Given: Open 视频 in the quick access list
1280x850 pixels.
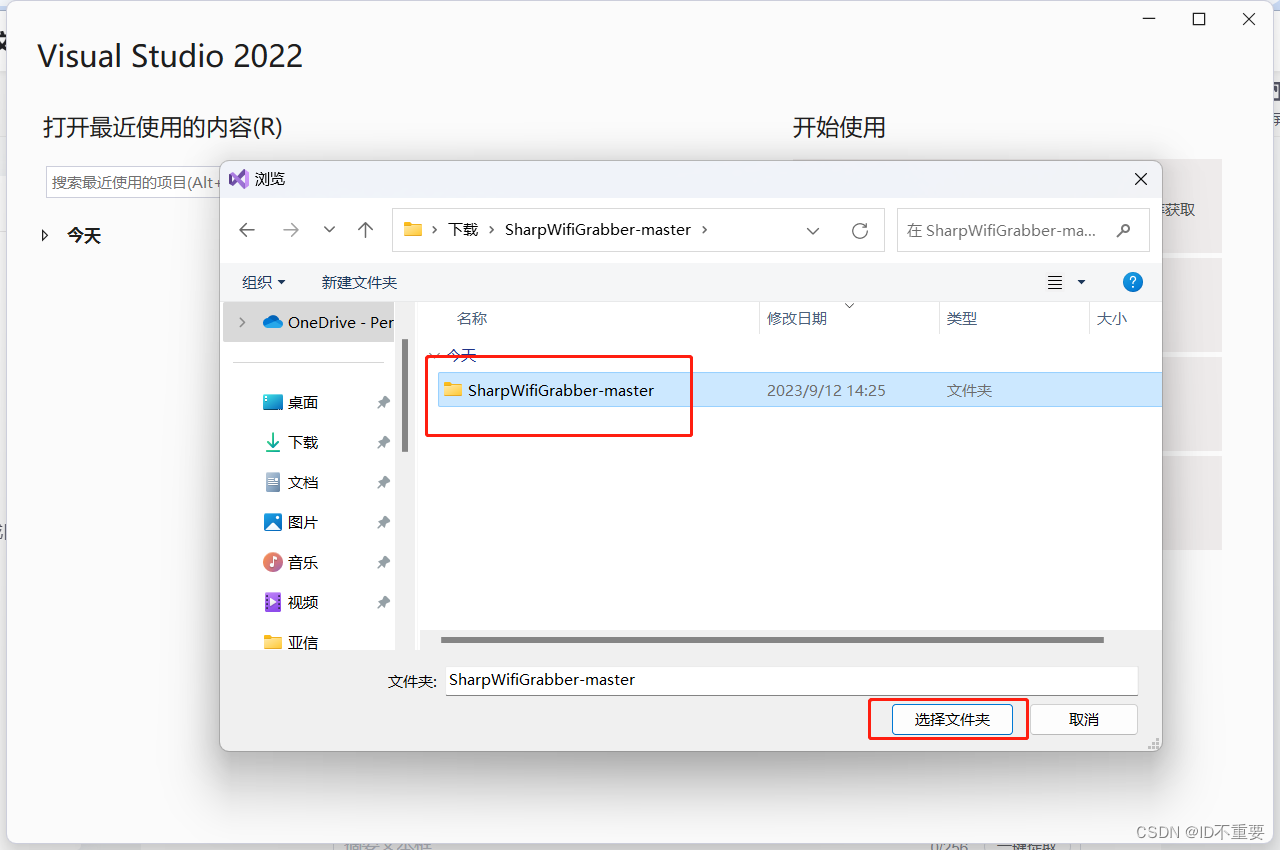Looking at the screenshot, I should (x=290, y=602).
